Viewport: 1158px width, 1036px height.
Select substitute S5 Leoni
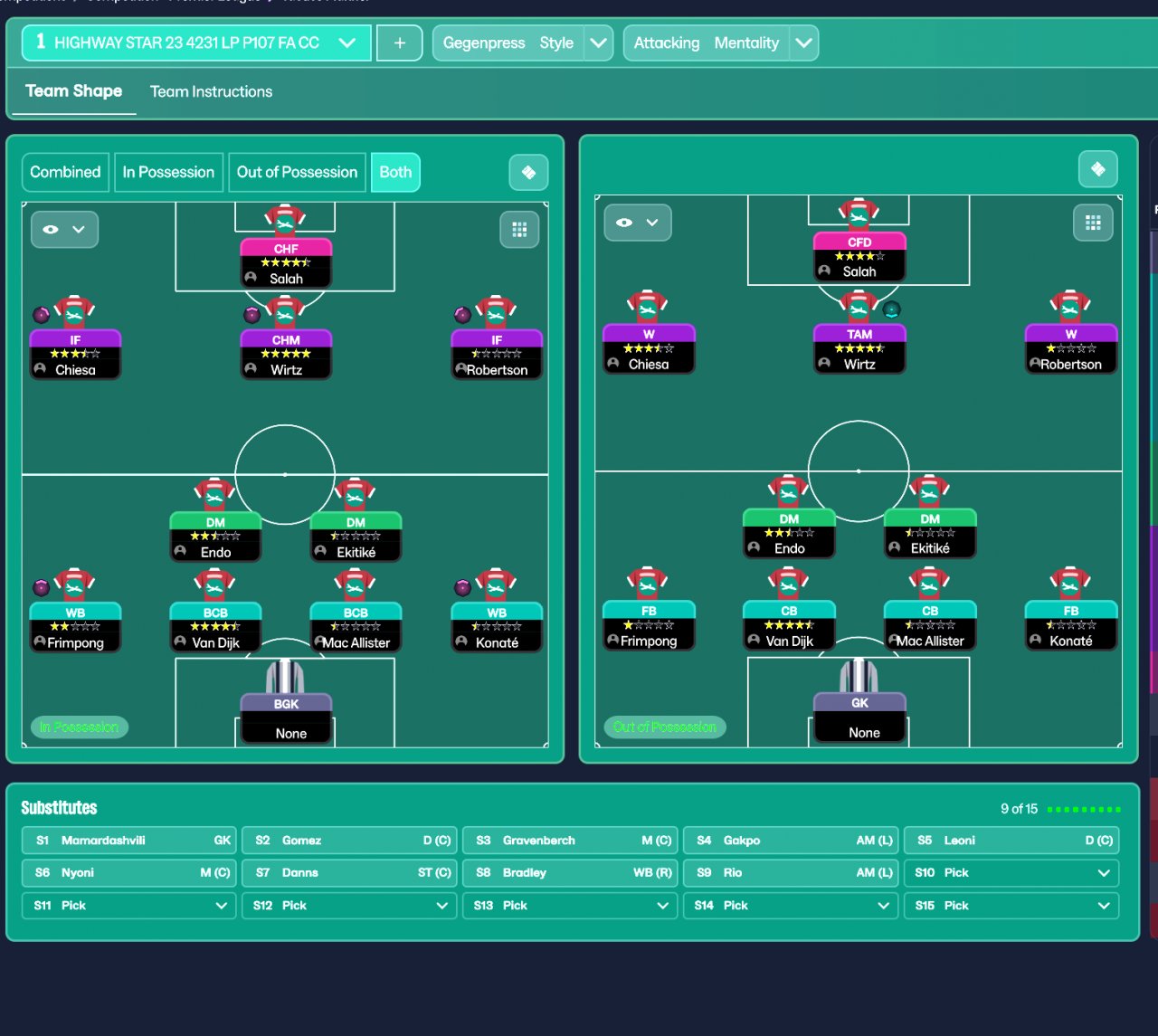(1011, 841)
